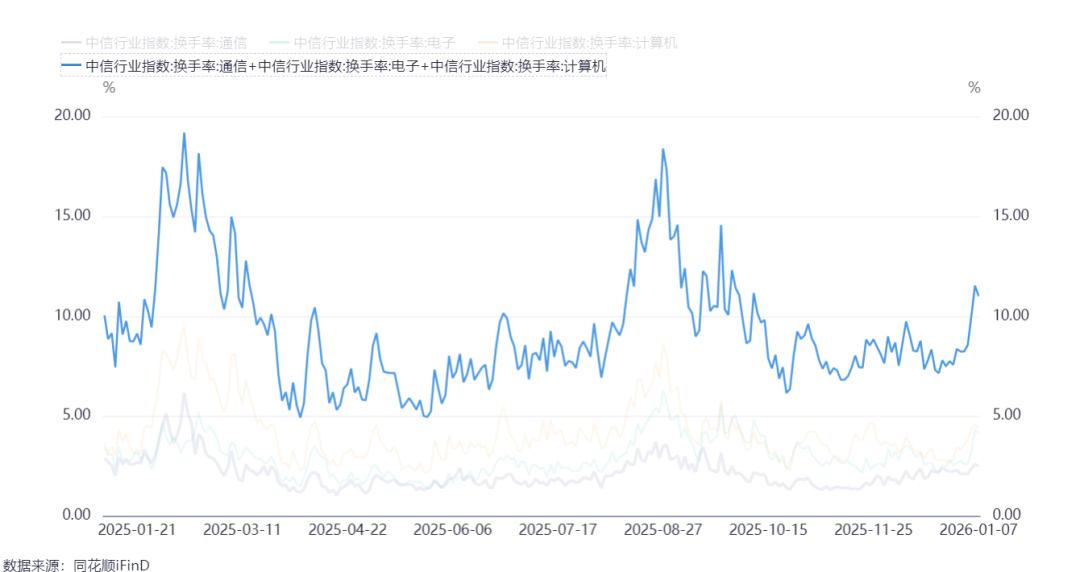Select x-axis date label 2025-07-17
Viewport: 1080px width, 572px height.
point(558,530)
